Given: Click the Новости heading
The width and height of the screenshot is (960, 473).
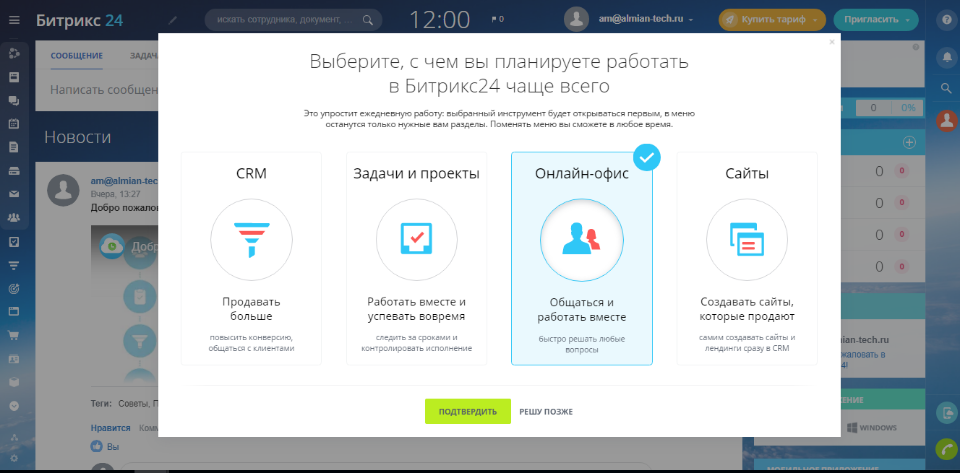Looking at the screenshot, I should (x=78, y=136).
